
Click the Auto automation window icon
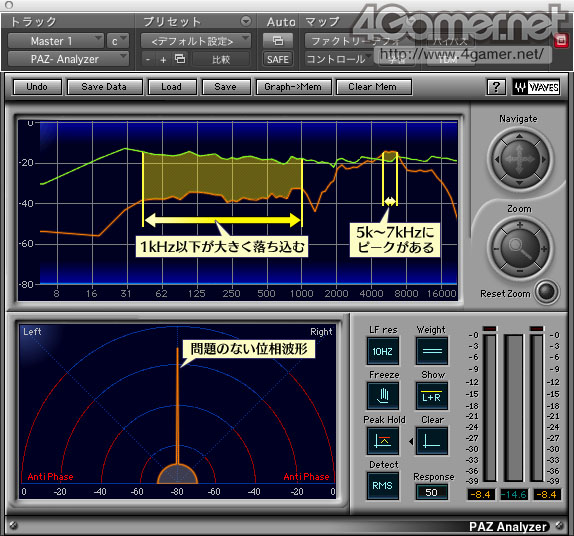278,40
